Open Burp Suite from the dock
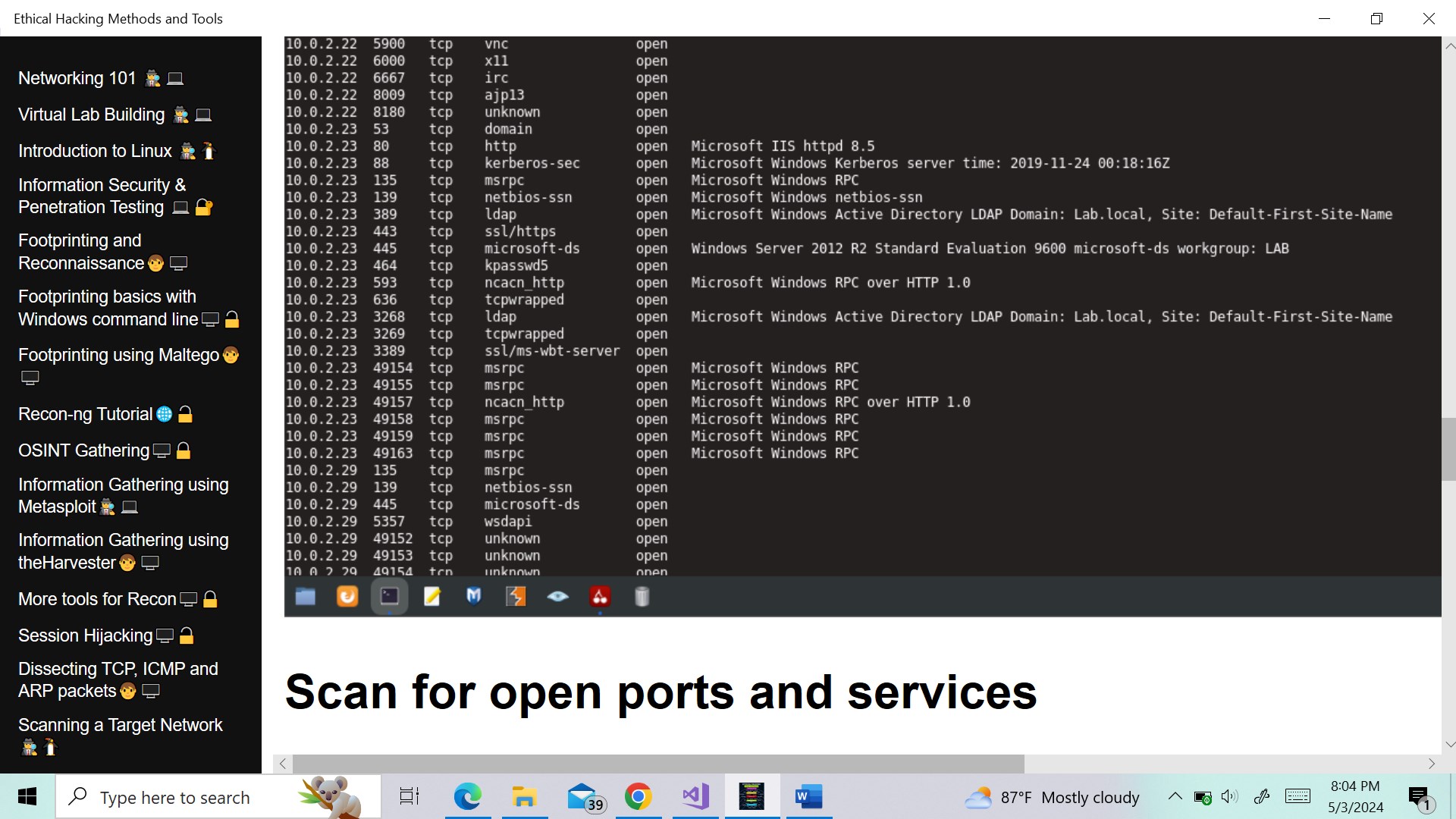 (x=516, y=597)
